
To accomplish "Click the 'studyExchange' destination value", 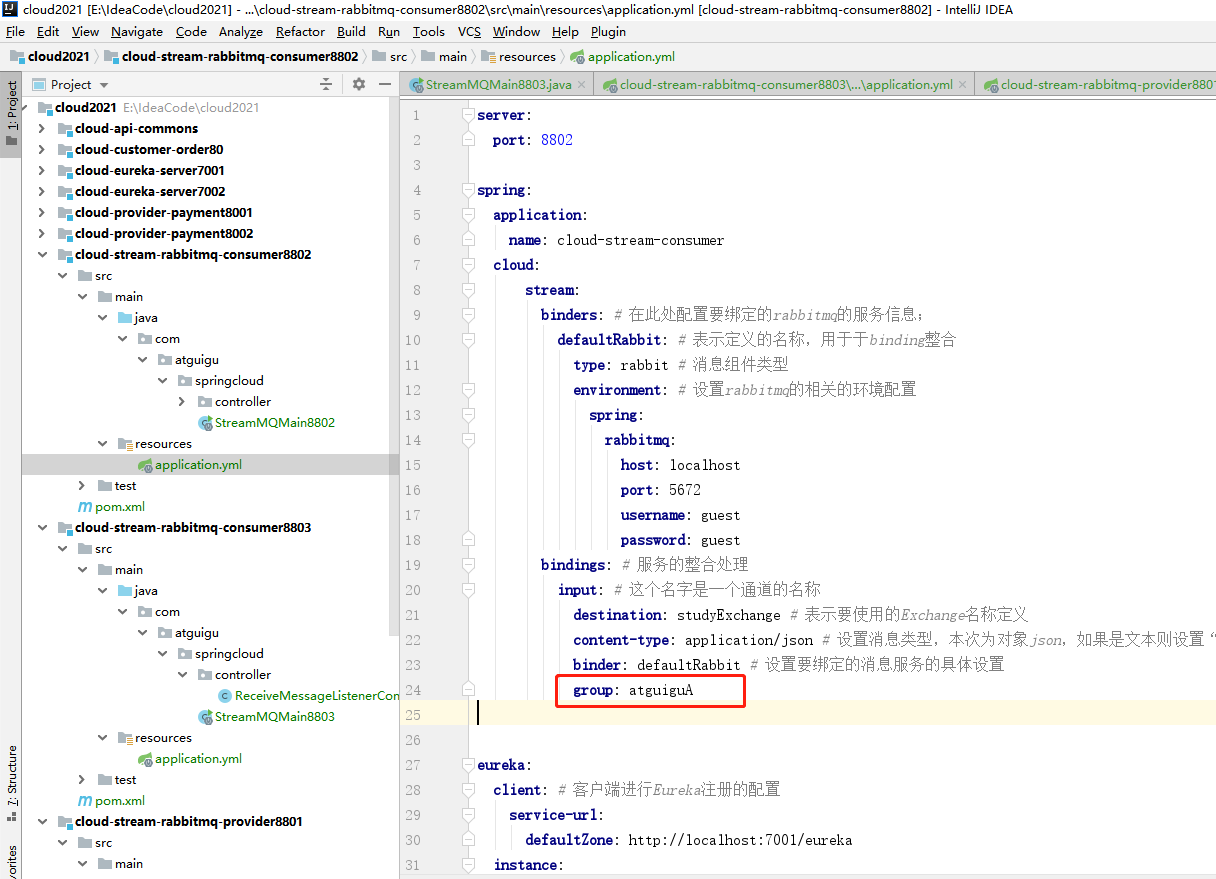I will 729,615.
